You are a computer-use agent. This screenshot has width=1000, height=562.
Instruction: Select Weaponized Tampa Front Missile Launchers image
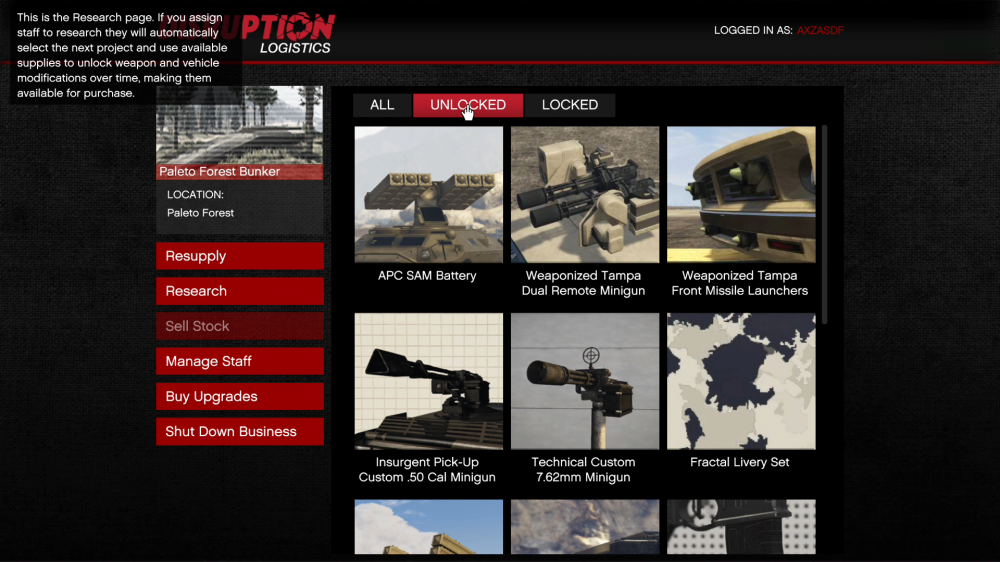[x=741, y=194]
